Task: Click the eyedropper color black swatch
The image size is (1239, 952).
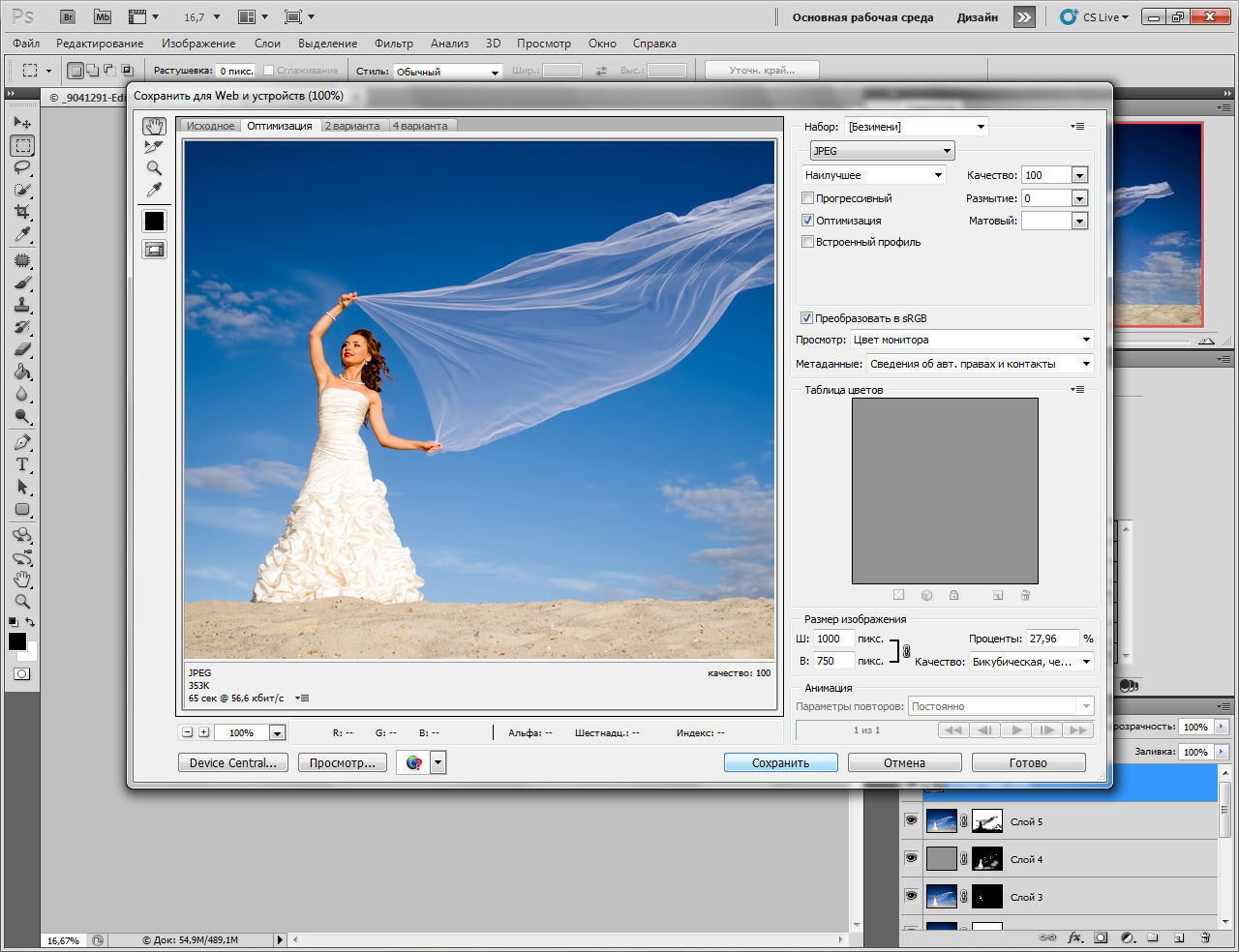Action: click(154, 222)
